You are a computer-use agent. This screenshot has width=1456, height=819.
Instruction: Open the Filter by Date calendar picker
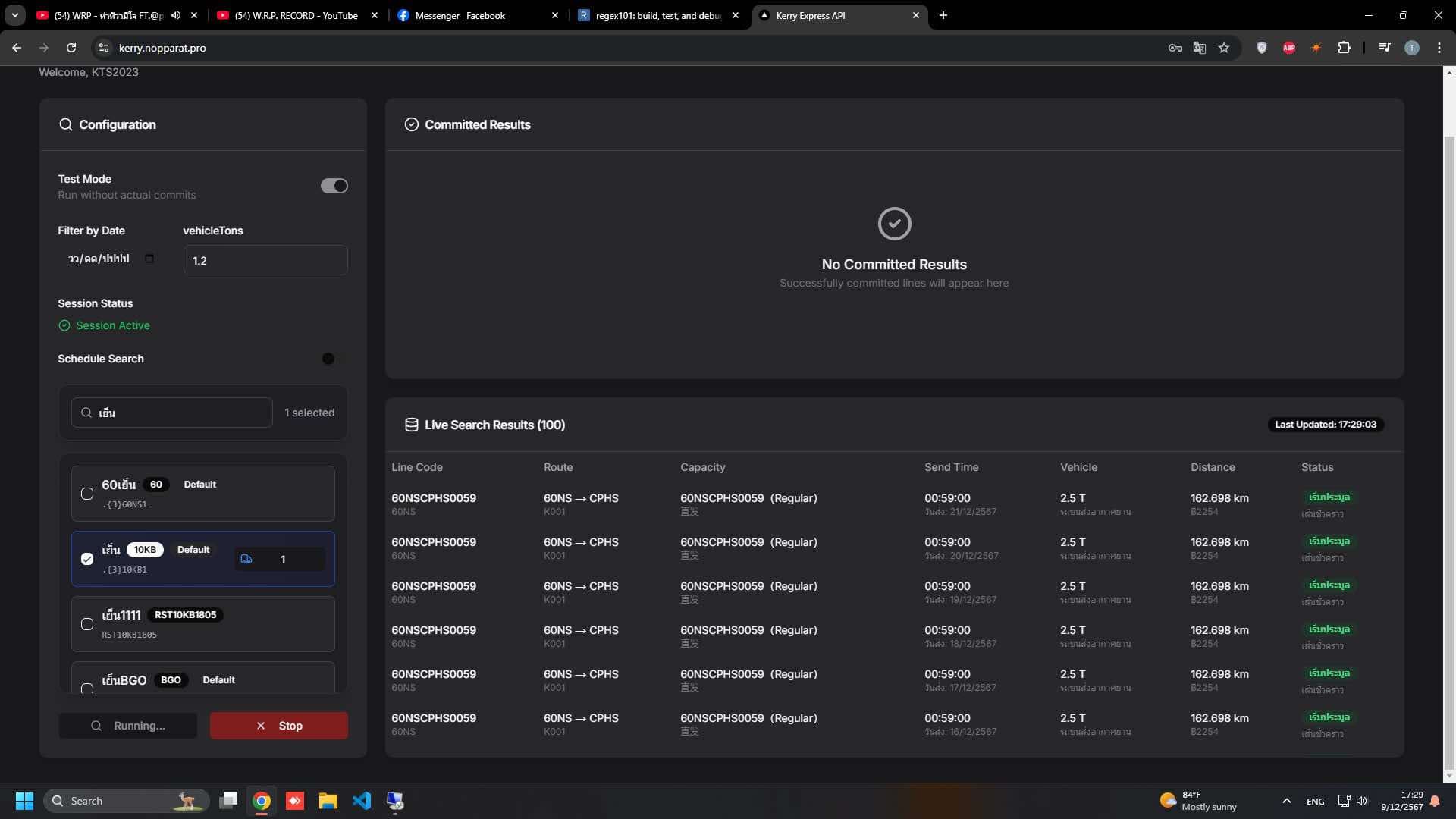149,259
